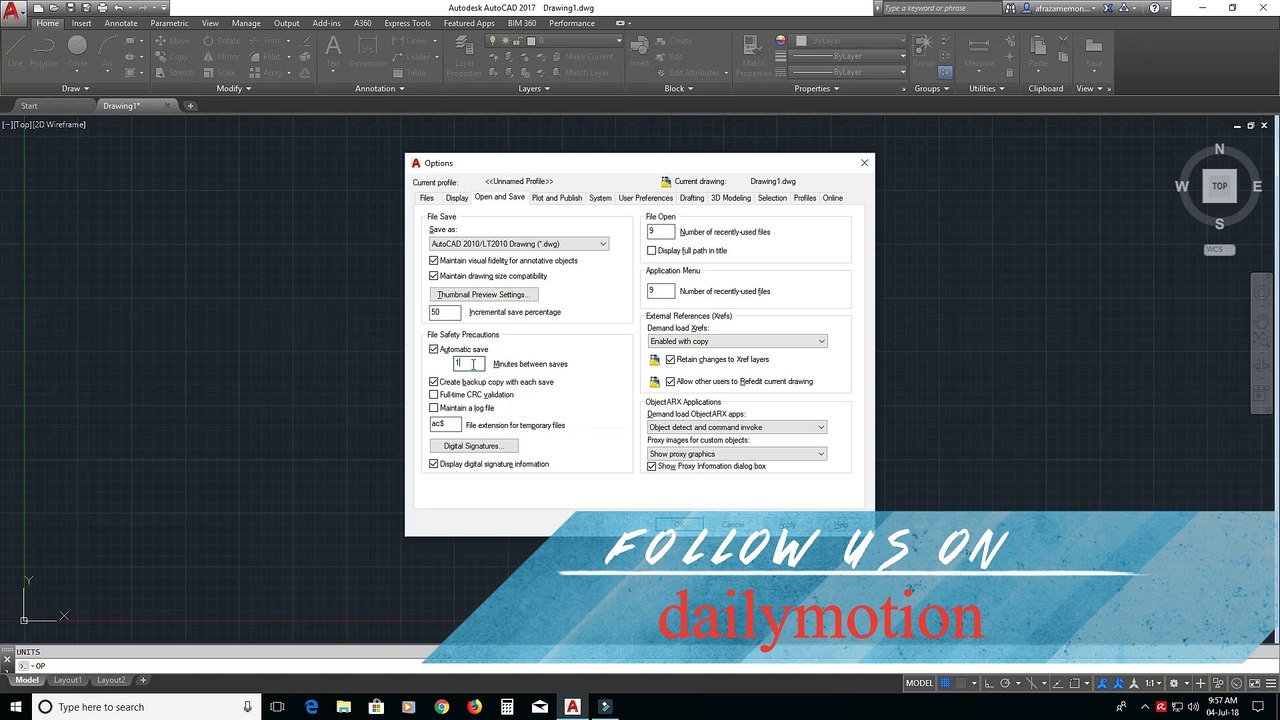Click the Help question mark icon
This screenshot has height=720, width=1280.
point(1156,8)
